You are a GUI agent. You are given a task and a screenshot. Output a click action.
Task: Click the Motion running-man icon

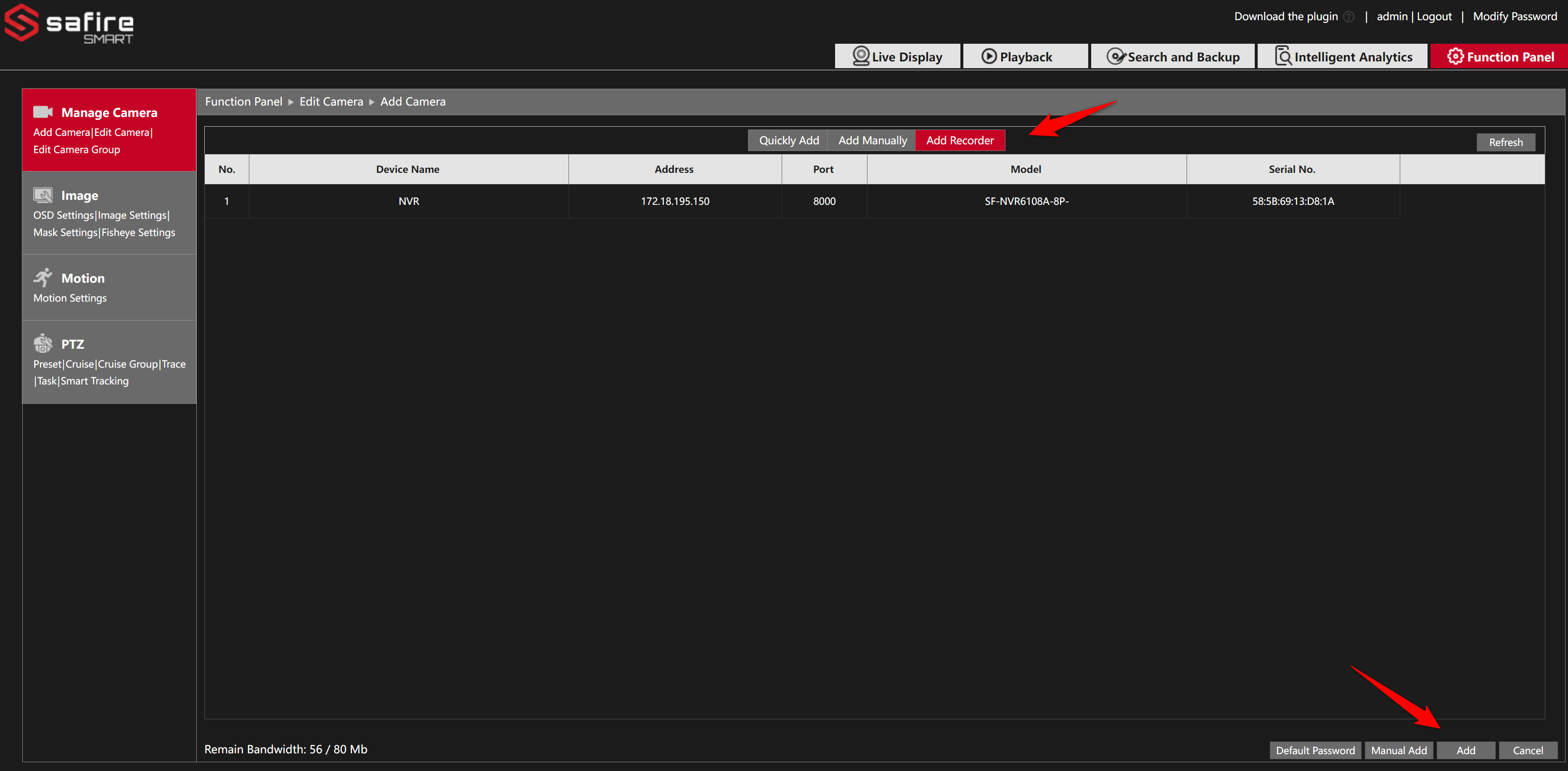[x=42, y=278]
